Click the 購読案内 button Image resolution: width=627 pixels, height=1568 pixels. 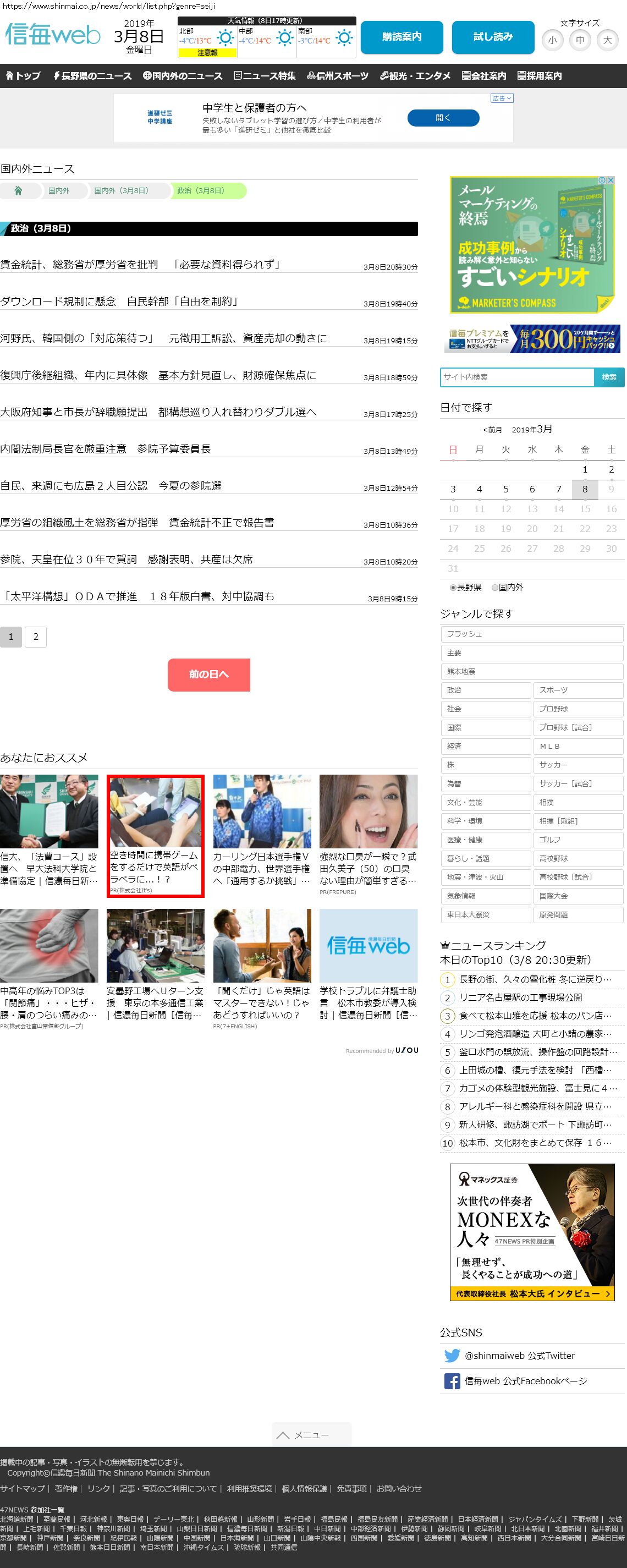click(x=401, y=37)
